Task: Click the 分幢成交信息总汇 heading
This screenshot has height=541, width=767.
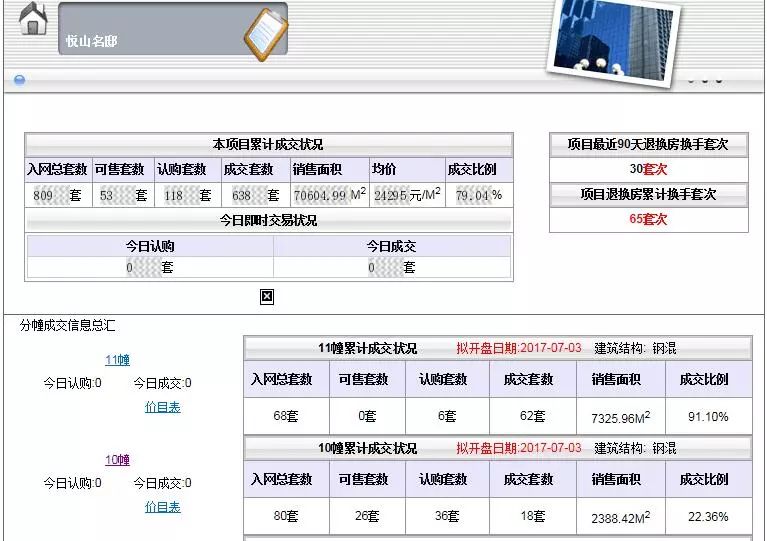Action: pos(68,325)
